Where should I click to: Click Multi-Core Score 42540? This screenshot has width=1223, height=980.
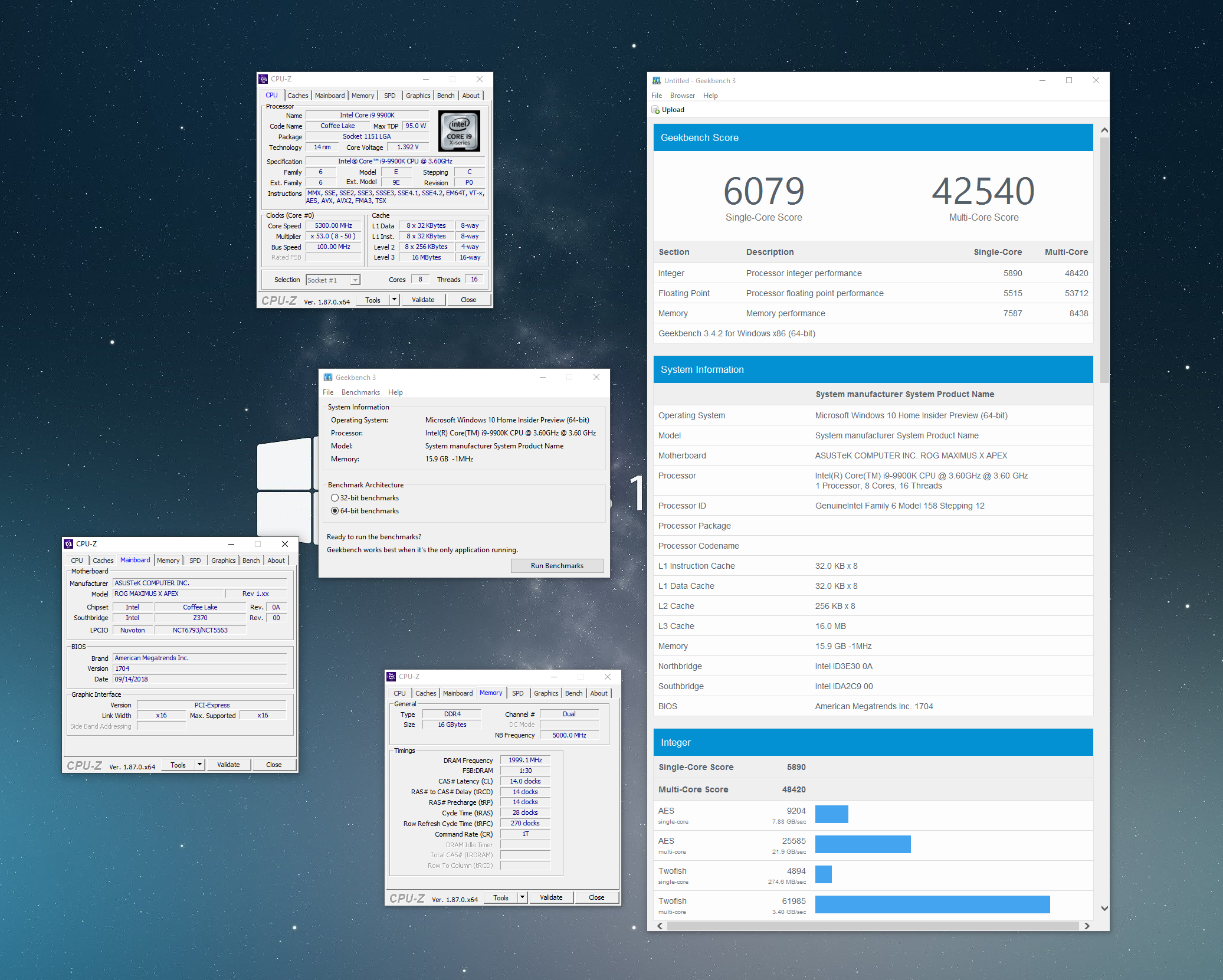tap(983, 191)
